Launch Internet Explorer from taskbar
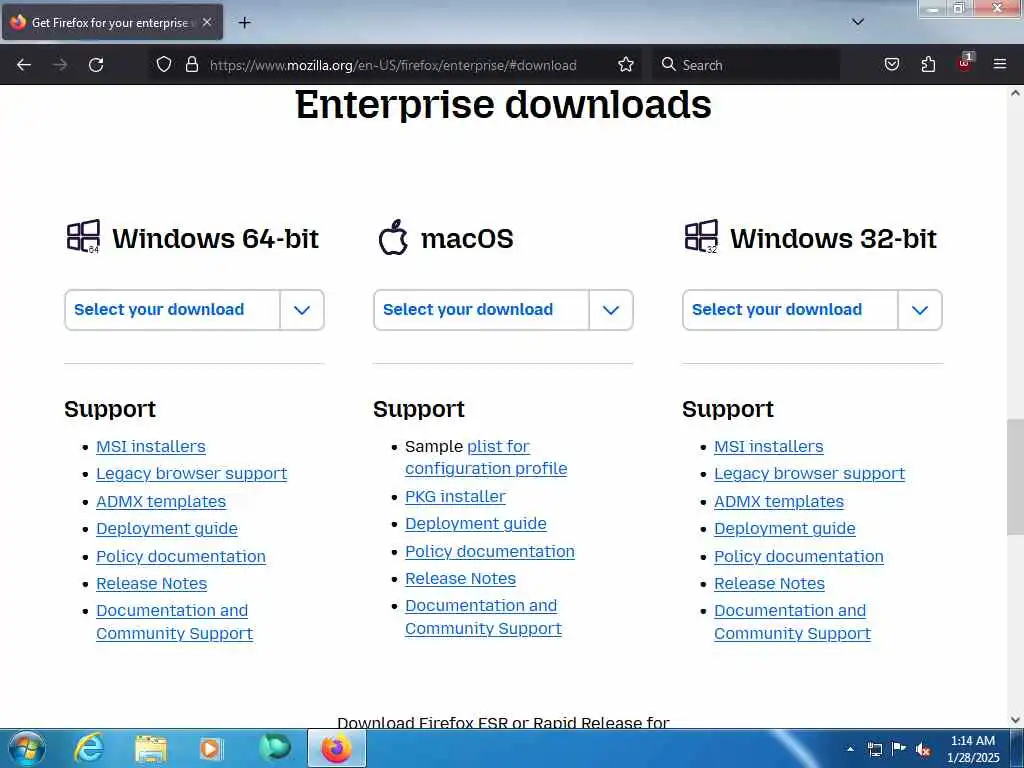Screen dimensions: 1024x768 [x=89, y=748]
